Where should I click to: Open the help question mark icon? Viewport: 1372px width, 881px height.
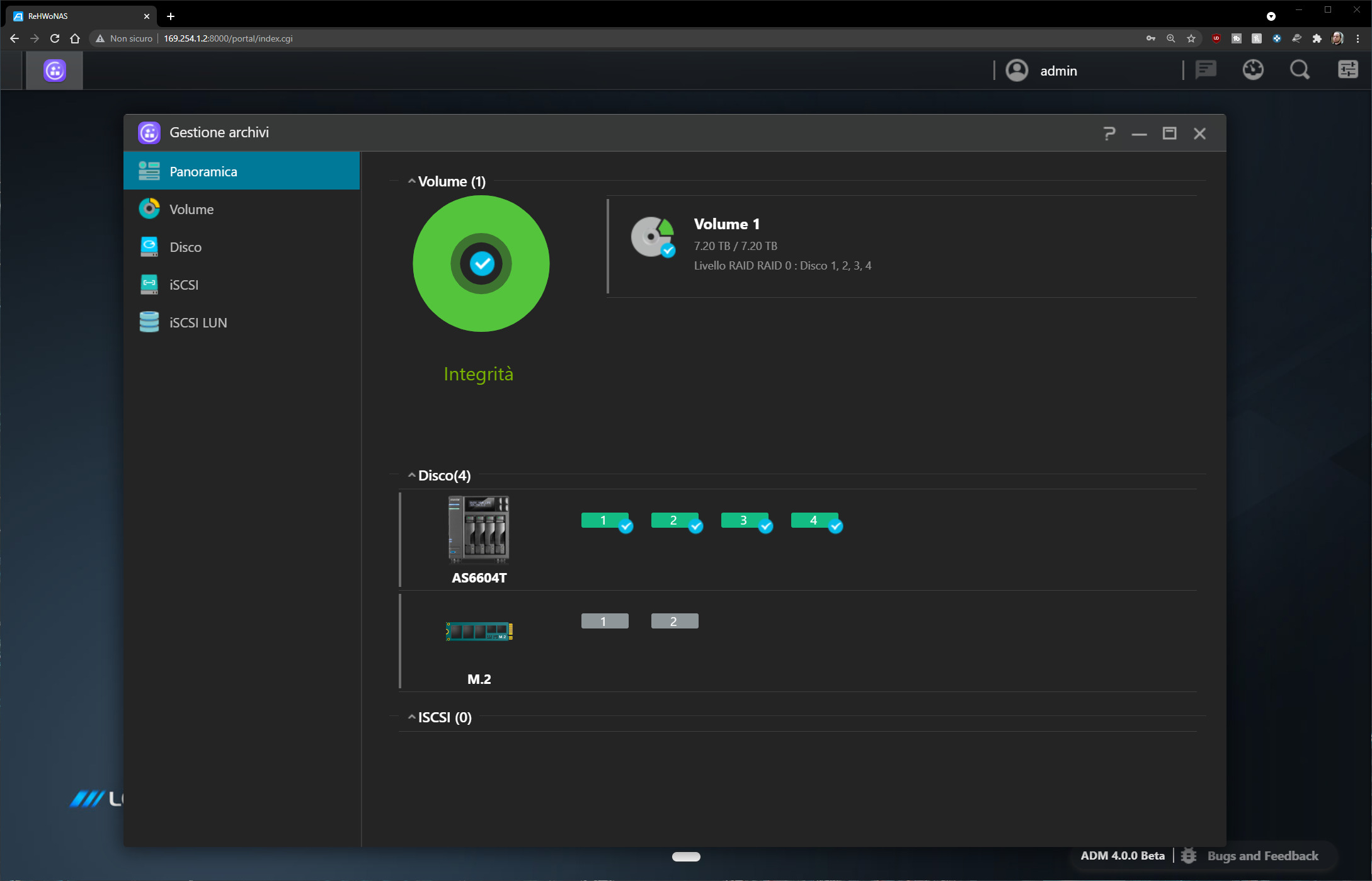click(1109, 134)
